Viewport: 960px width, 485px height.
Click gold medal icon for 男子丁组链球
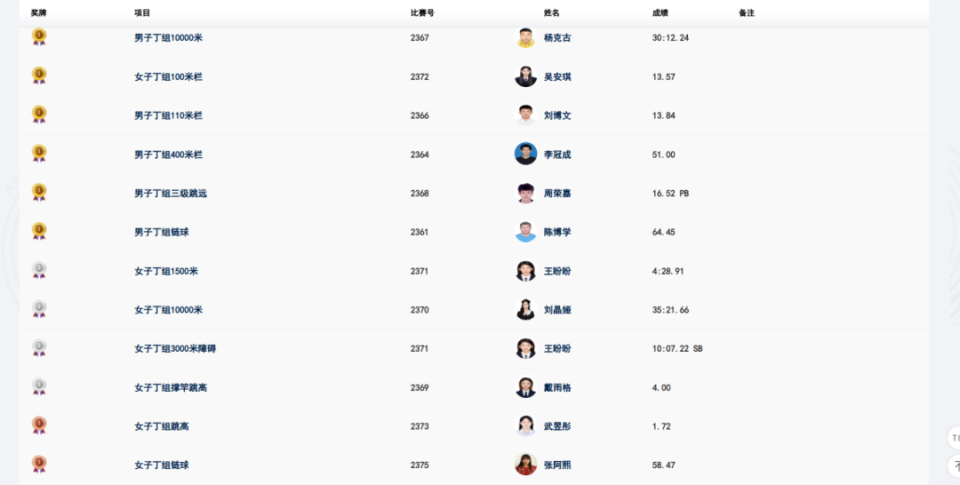tap(39, 231)
